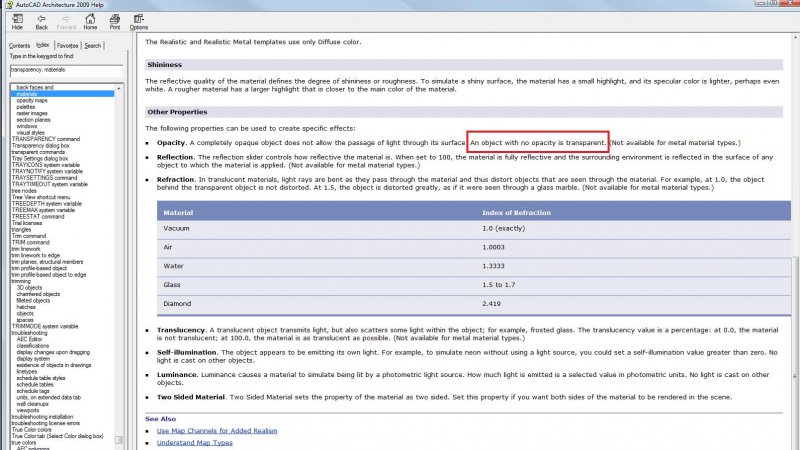Screen dimensions: 800x450
Task: Click the Forward toolbar arrow
Action: [x=66, y=21]
